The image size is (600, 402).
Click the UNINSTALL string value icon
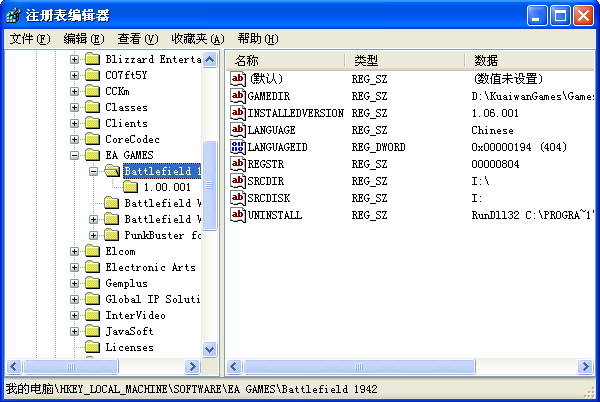(238, 215)
